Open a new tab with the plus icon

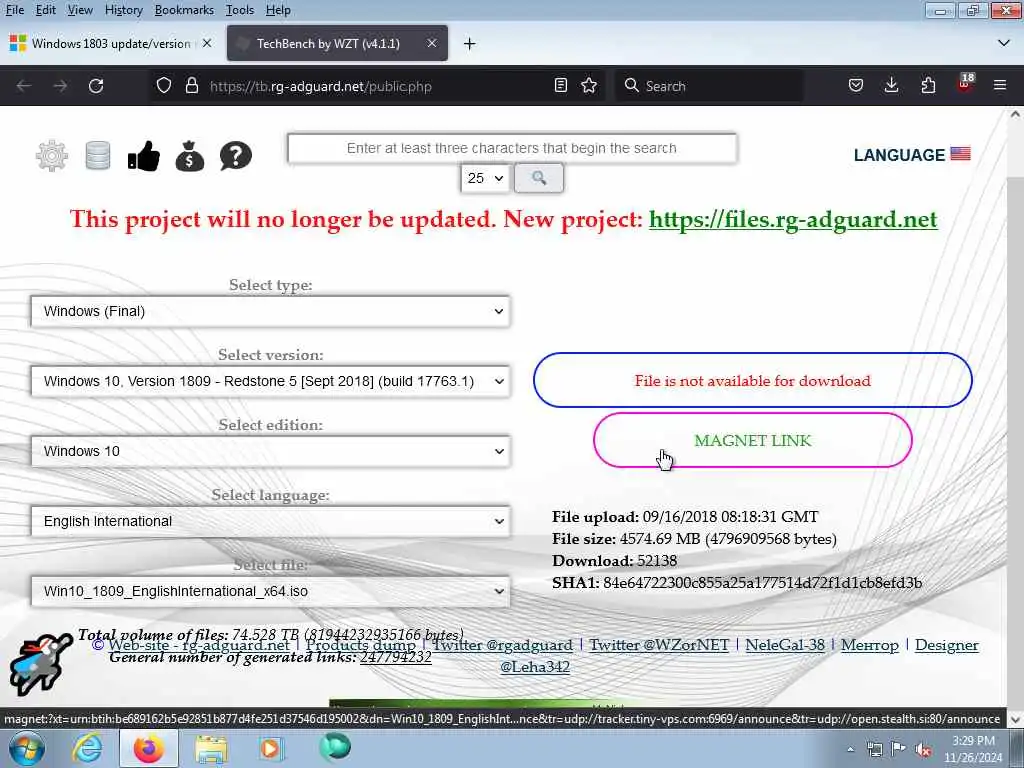[x=470, y=44]
